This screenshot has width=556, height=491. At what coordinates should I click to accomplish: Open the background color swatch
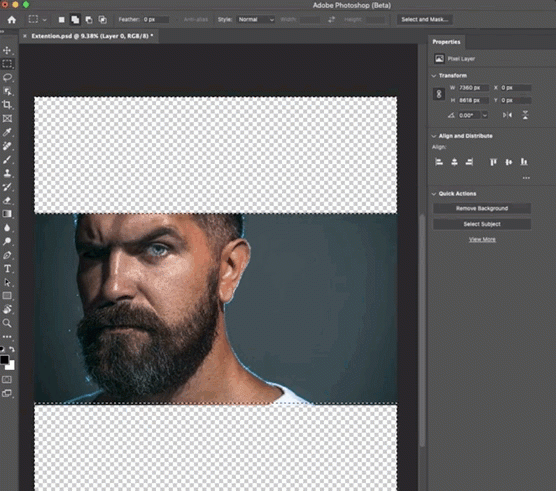(11, 366)
